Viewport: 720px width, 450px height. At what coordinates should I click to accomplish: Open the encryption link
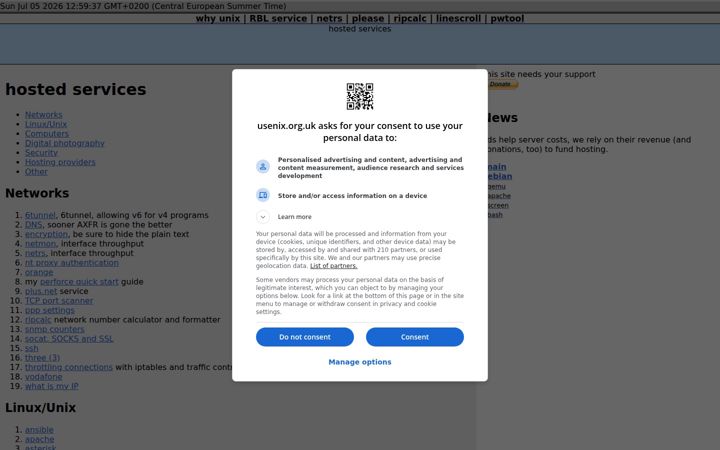[x=46, y=234]
